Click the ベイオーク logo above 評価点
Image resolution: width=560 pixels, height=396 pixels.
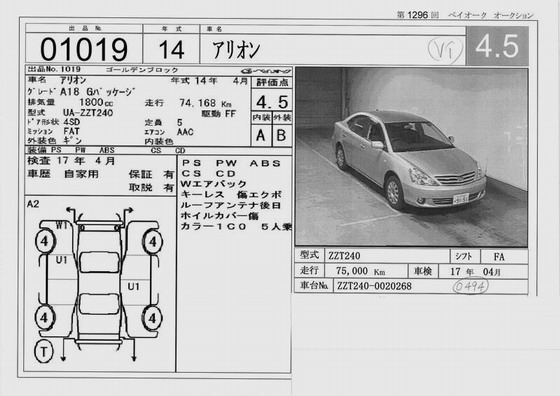(265, 71)
